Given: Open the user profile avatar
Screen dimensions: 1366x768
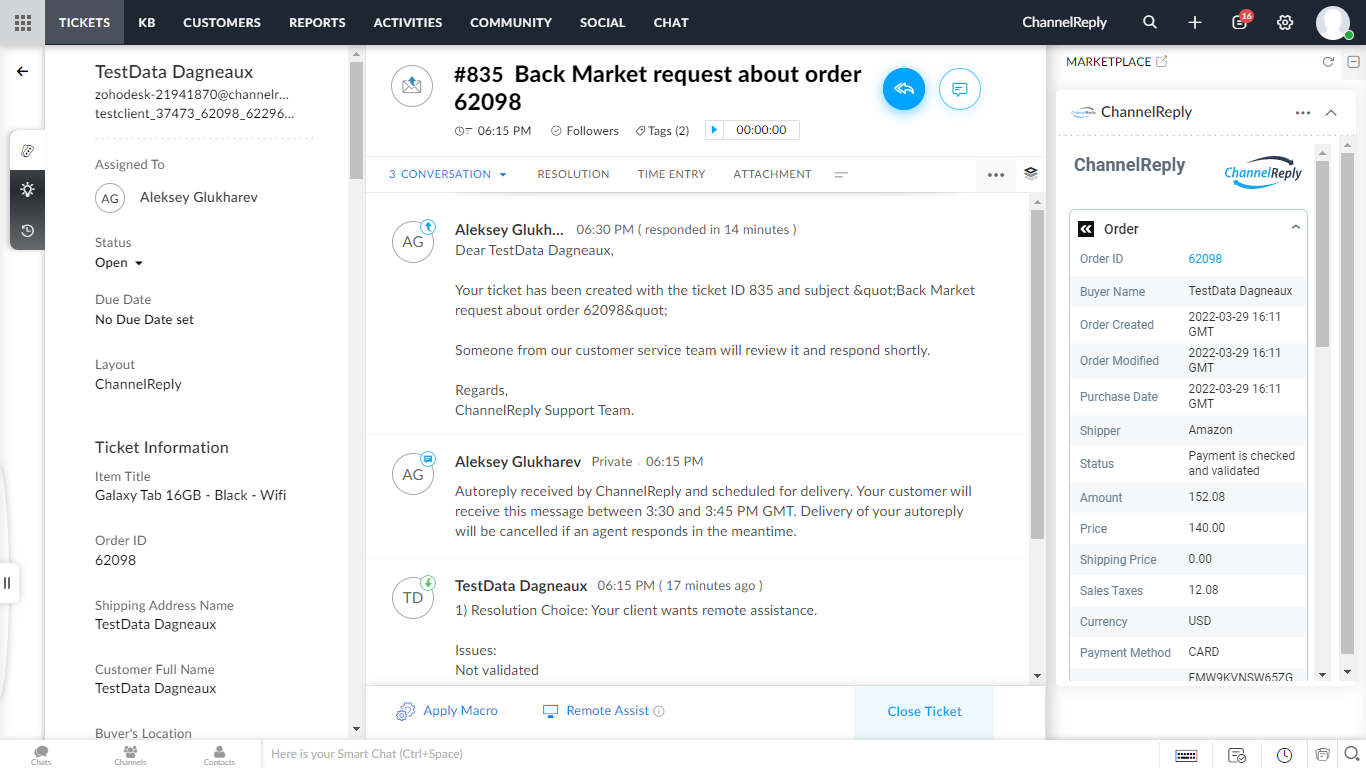Looking at the screenshot, I should tap(1333, 22).
